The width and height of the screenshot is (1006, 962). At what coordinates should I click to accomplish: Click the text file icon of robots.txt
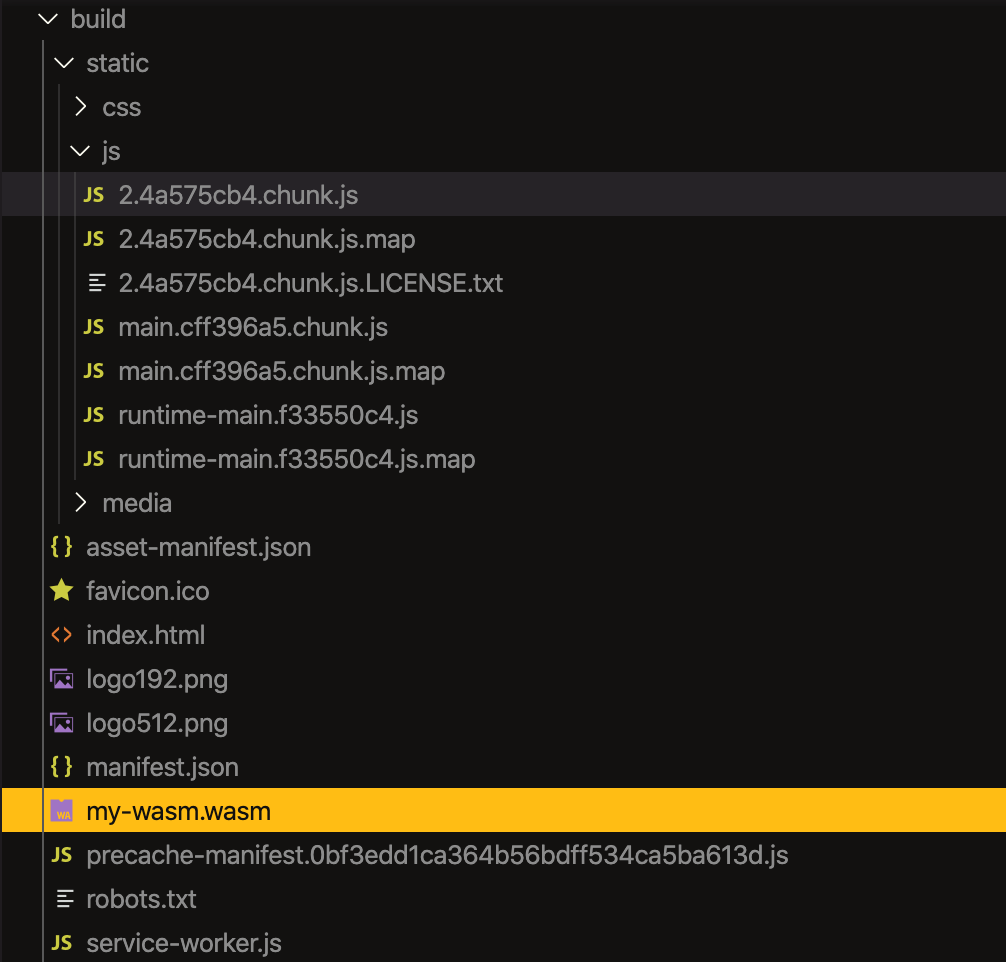(x=65, y=898)
